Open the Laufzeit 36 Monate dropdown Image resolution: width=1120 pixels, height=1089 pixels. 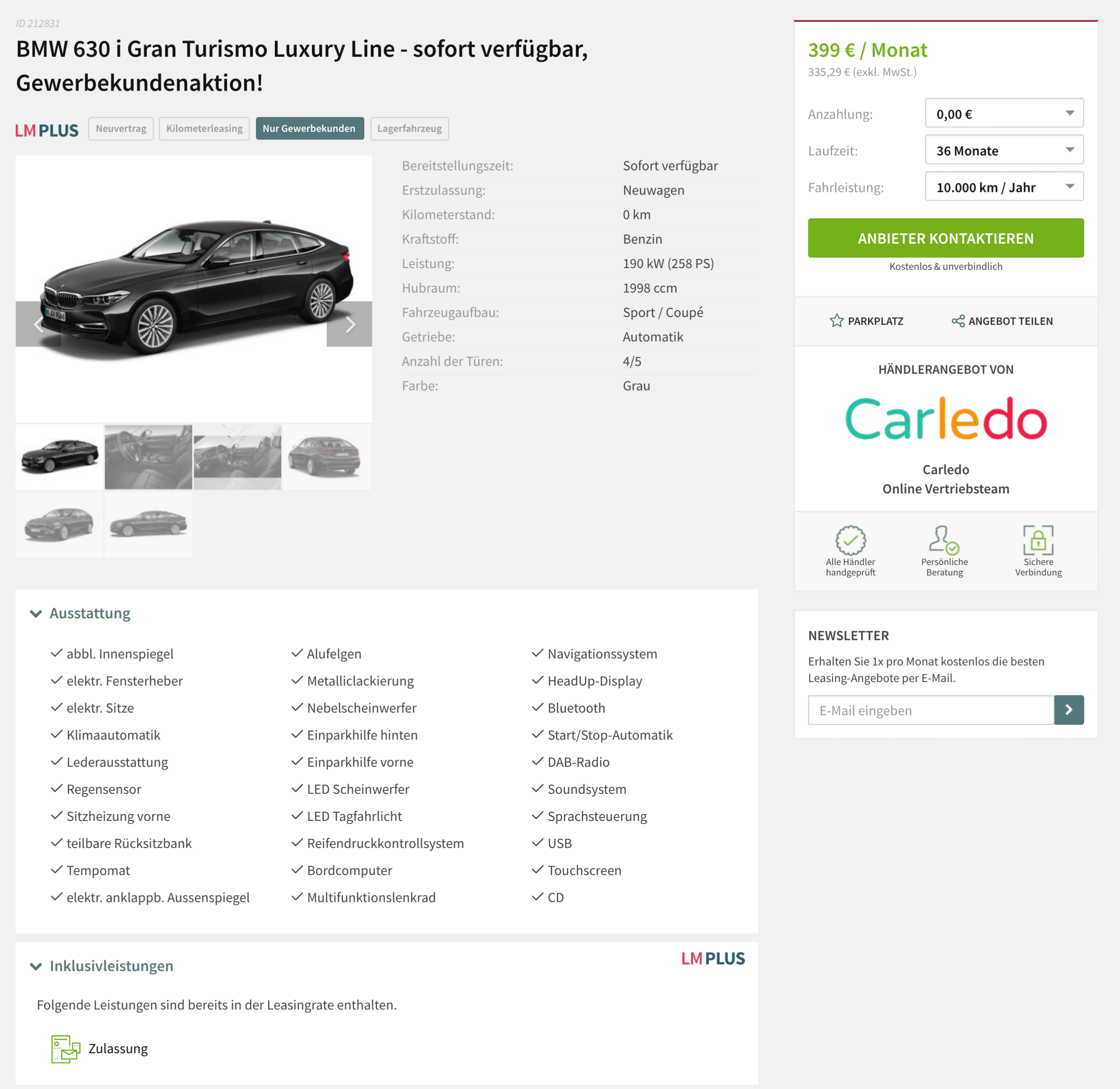1004,150
